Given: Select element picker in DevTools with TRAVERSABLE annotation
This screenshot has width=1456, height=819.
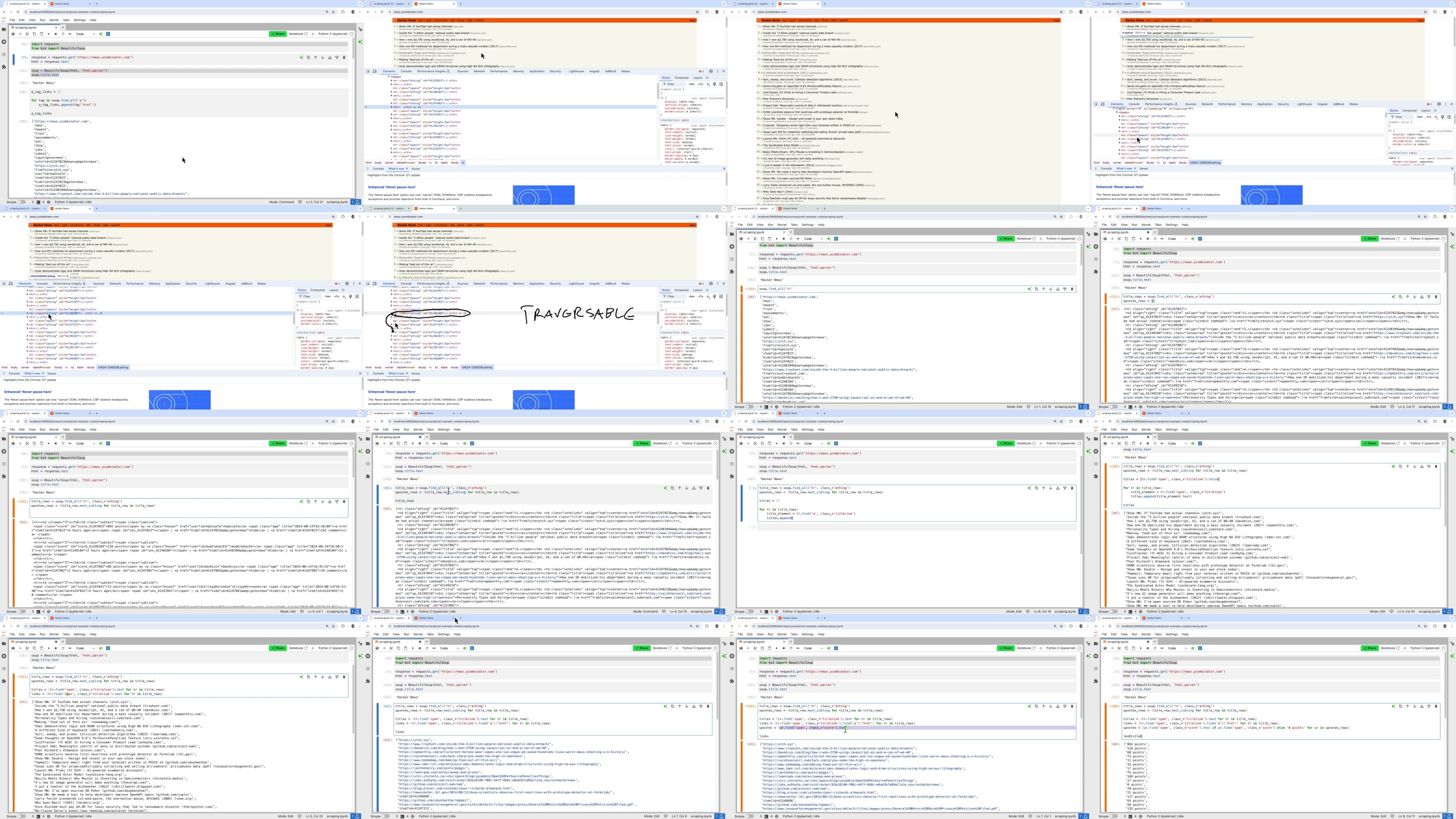Looking at the screenshot, I should pyautogui.click(x=368, y=284).
